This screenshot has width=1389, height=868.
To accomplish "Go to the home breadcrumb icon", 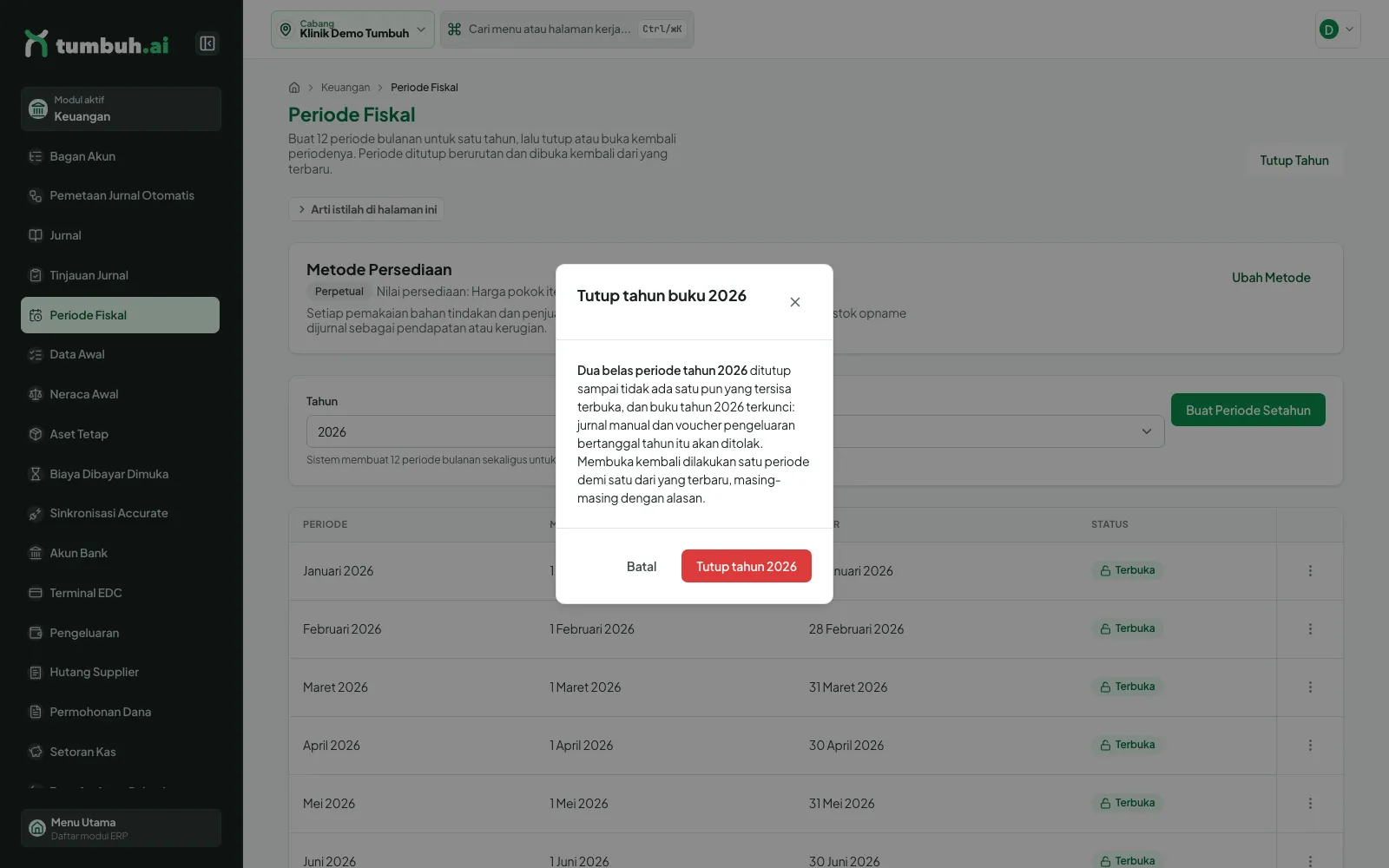I will pos(294,88).
